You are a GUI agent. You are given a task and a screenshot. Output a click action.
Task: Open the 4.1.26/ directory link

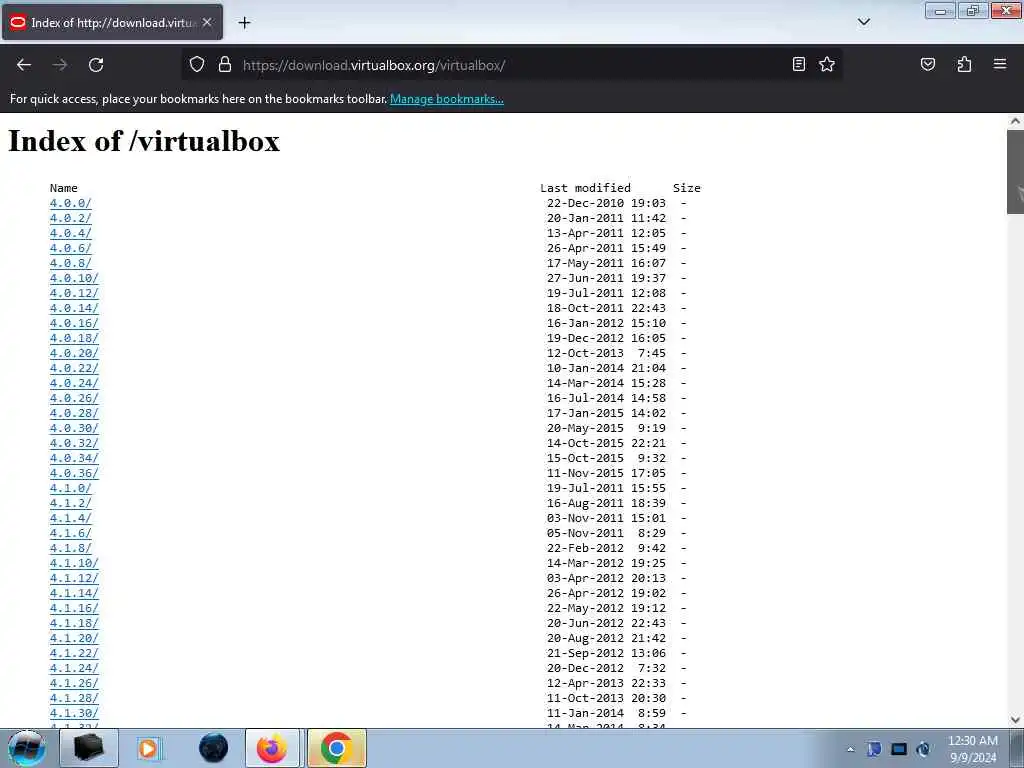(74, 684)
